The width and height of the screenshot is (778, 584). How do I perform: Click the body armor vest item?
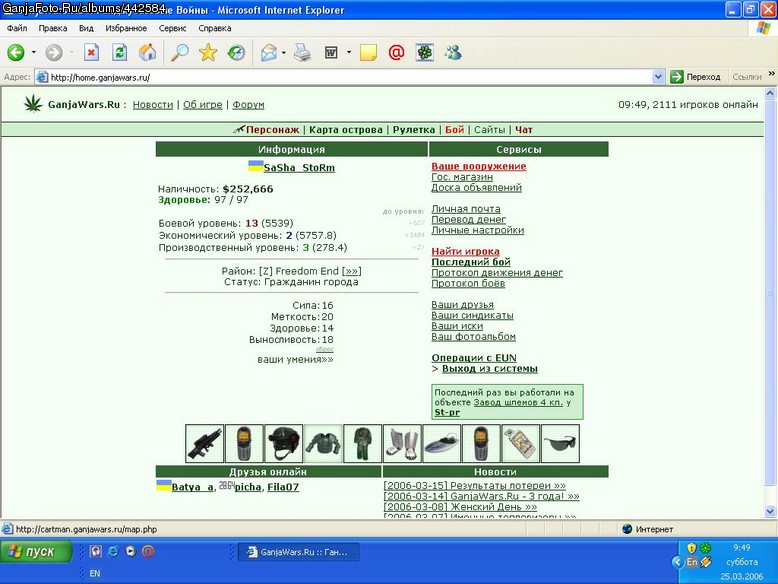(x=323, y=444)
